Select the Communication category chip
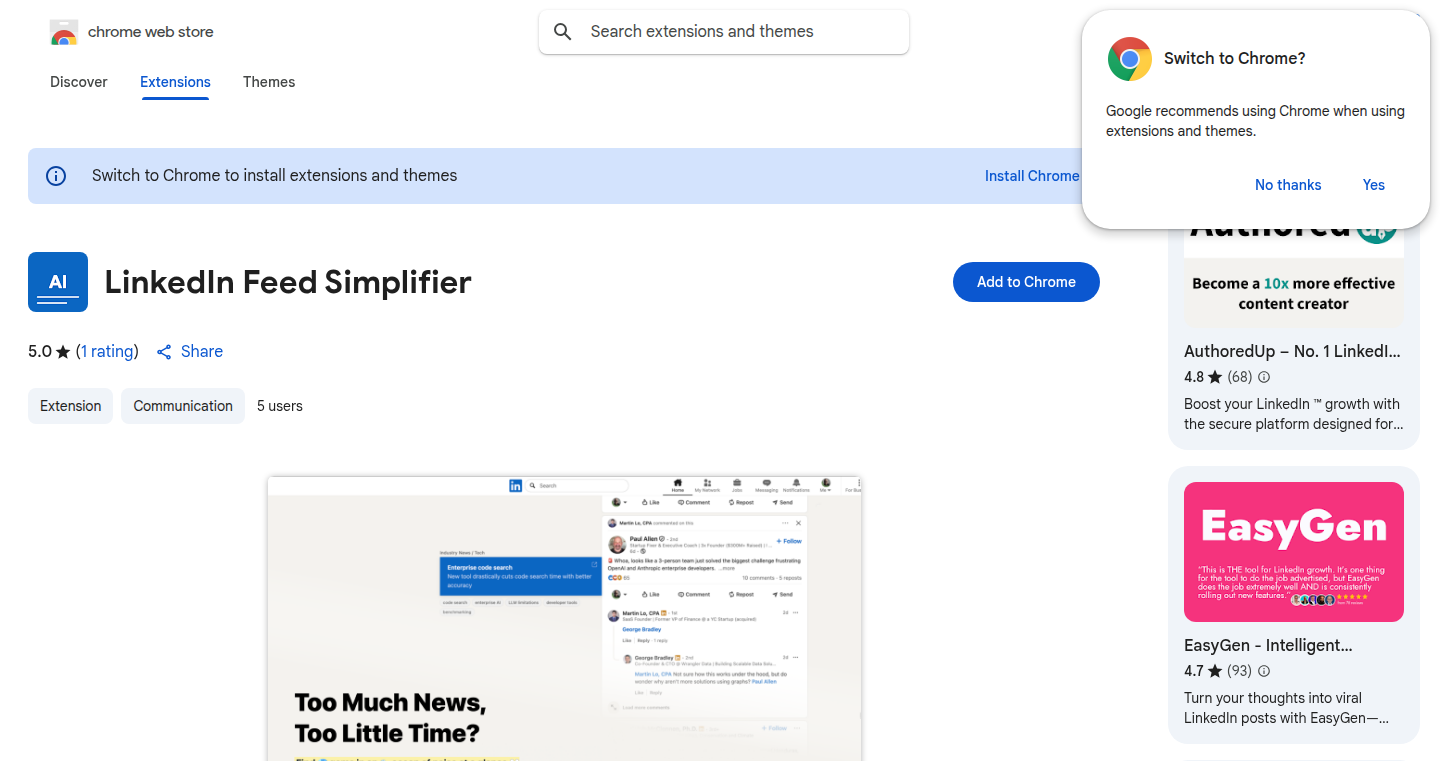This screenshot has width=1440, height=761. [183, 406]
